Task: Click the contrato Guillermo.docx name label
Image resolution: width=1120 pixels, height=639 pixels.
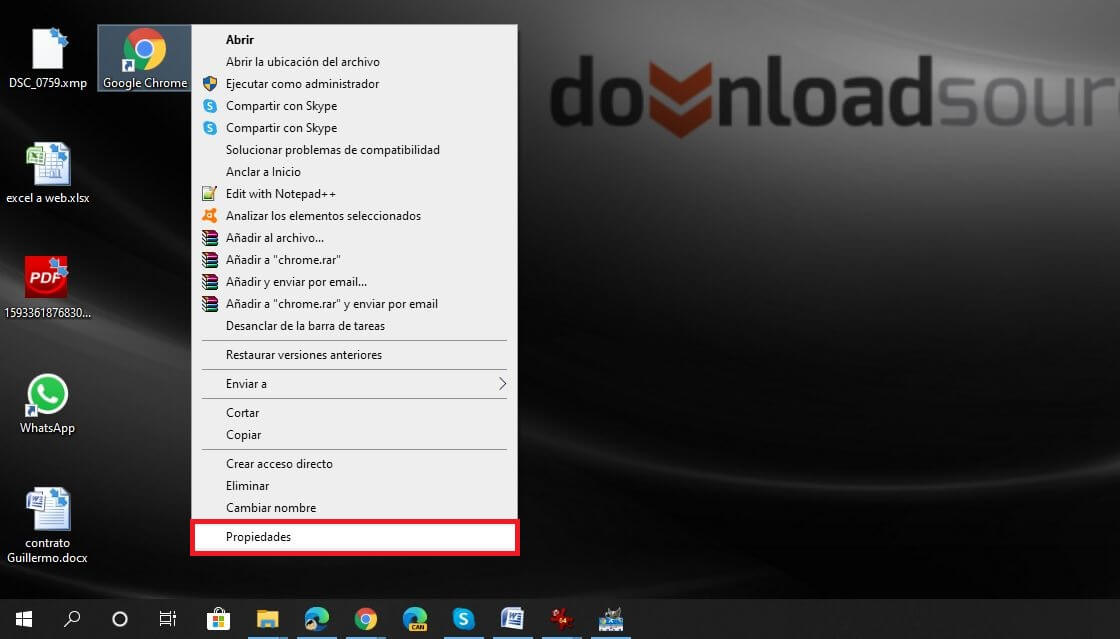Action: pos(47,550)
